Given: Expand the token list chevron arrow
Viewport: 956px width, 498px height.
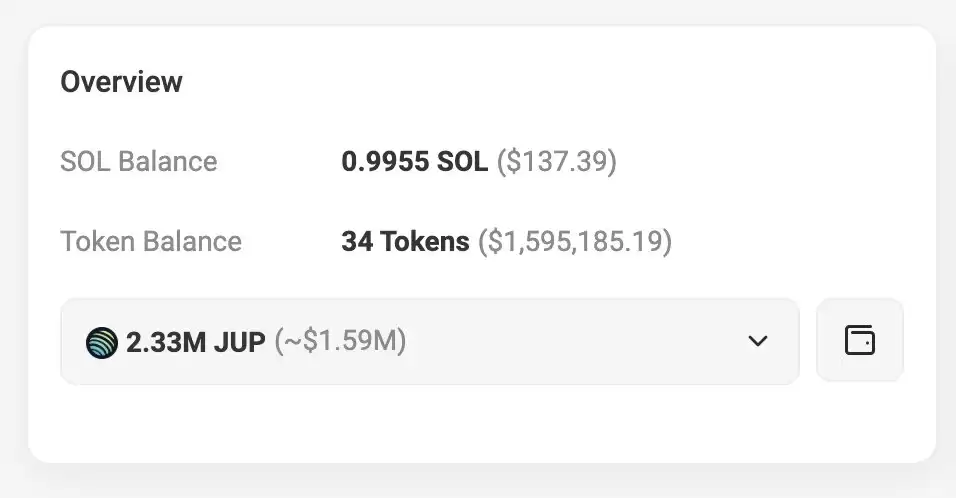Looking at the screenshot, I should (758, 341).
